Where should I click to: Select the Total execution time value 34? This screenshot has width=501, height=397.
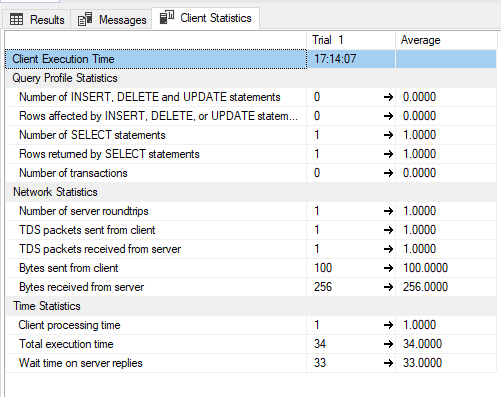point(320,344)
